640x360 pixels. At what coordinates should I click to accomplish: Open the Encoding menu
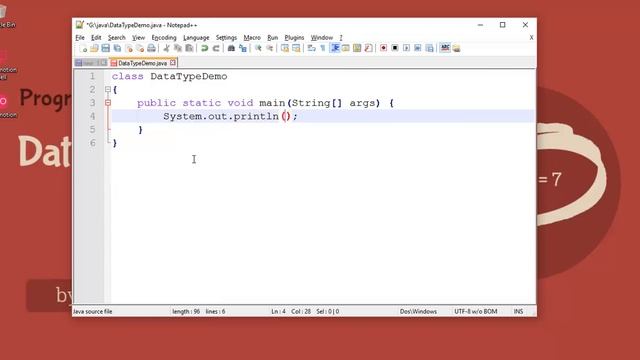click(164, 38)
